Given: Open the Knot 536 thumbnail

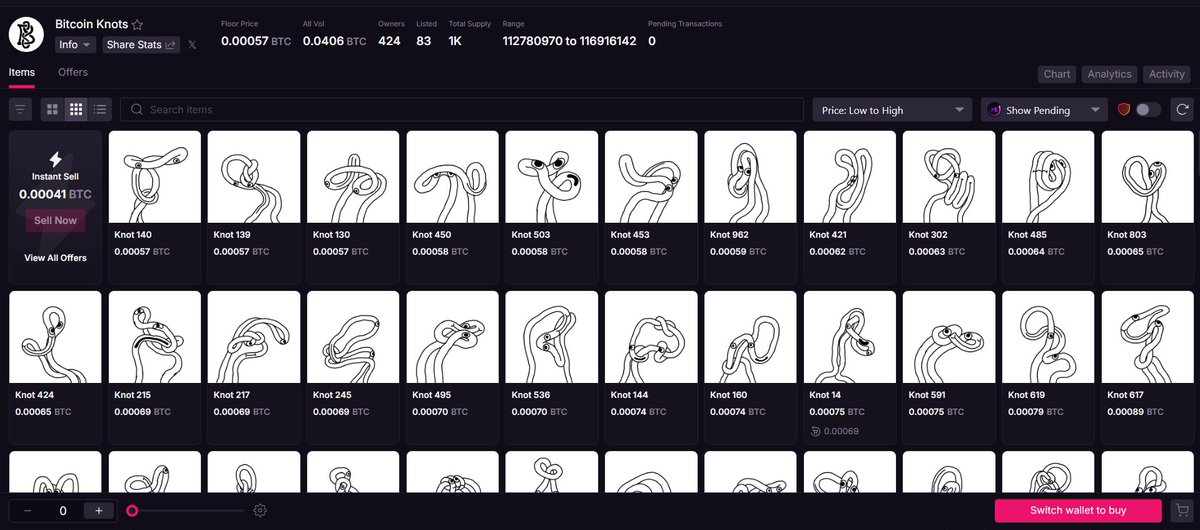Looking at the screenshot, I should (552, 337).
